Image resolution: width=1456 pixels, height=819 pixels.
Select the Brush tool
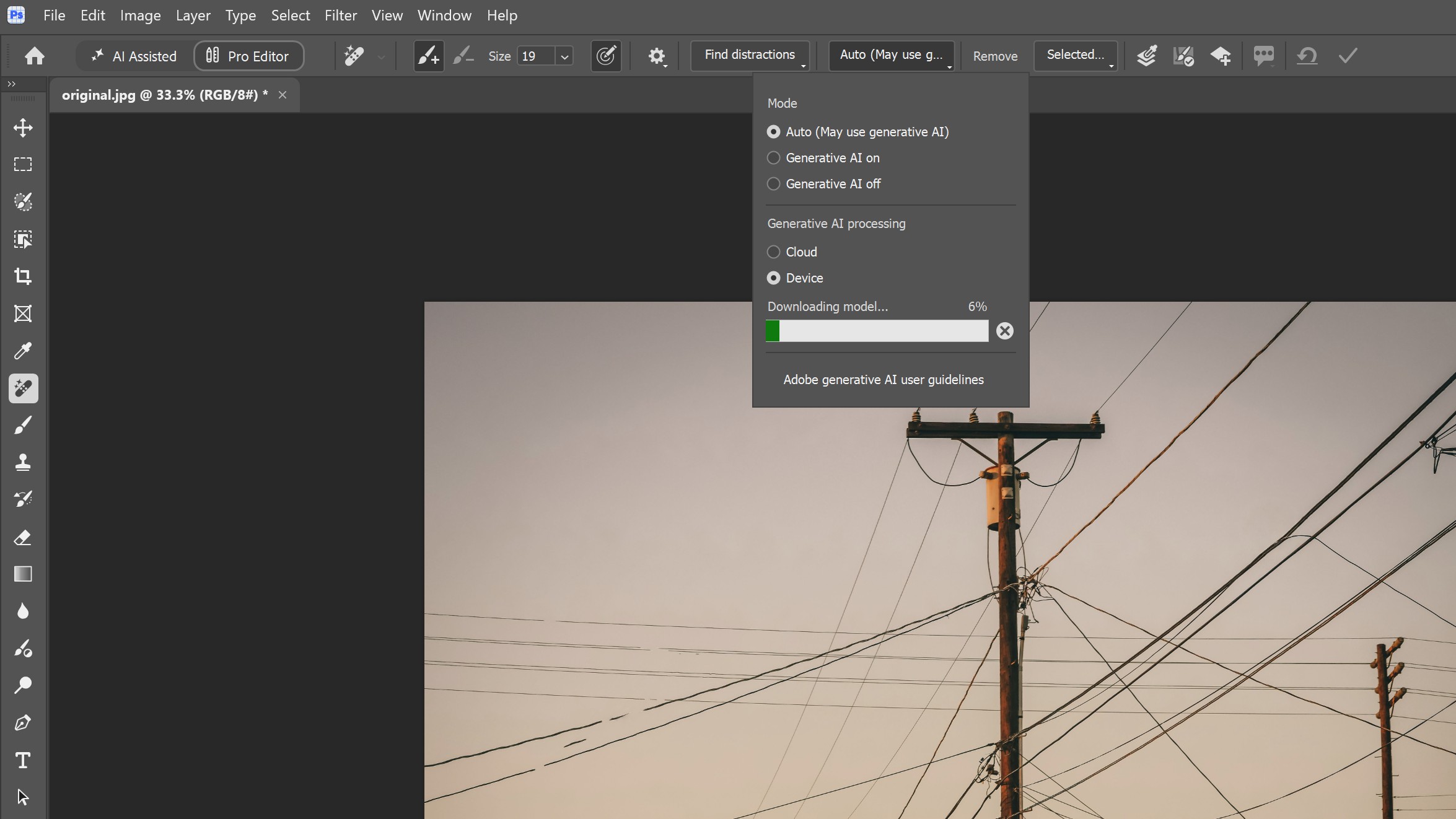[23, 426]
